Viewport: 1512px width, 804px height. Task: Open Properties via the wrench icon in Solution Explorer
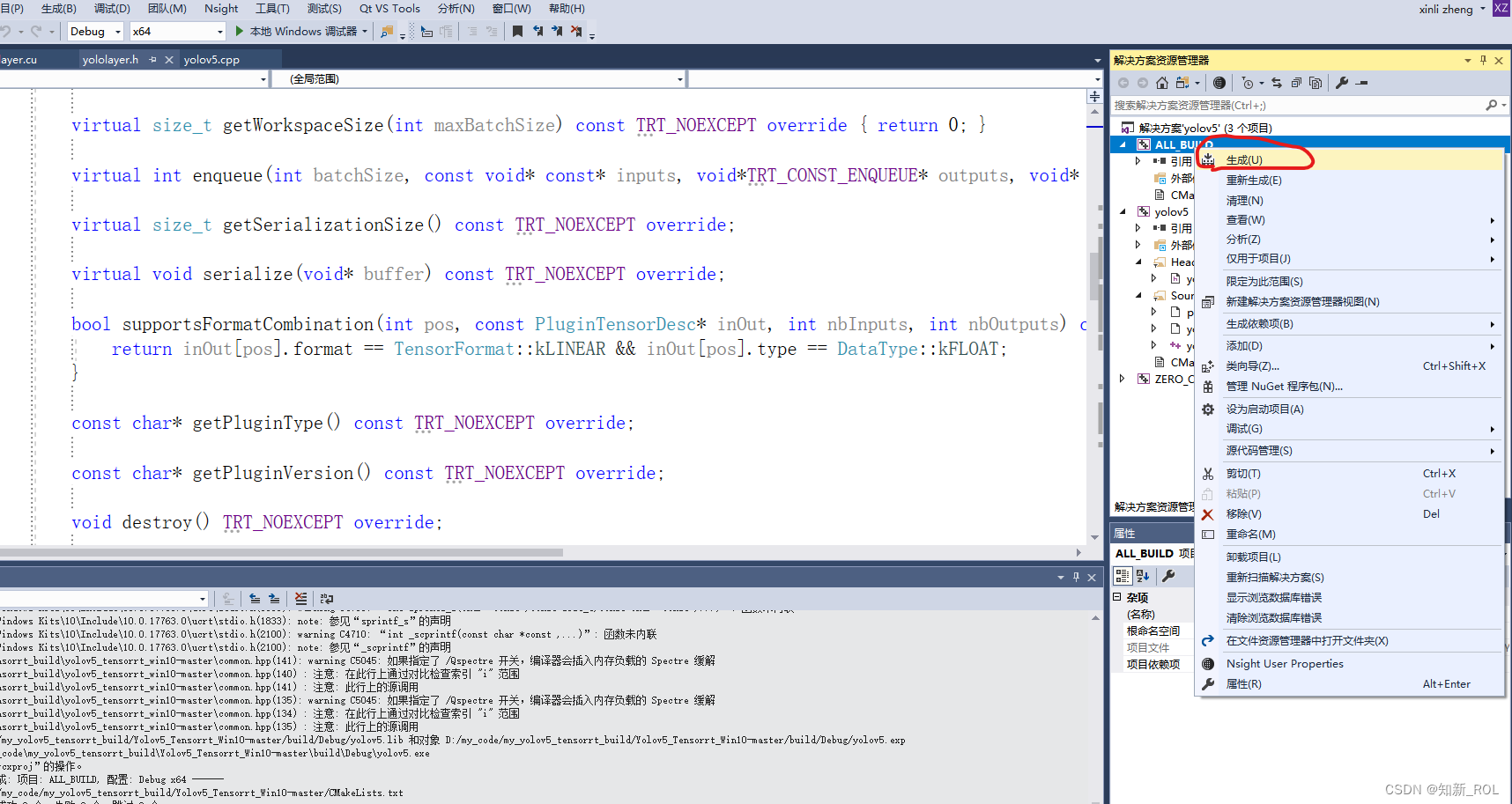1343,82
